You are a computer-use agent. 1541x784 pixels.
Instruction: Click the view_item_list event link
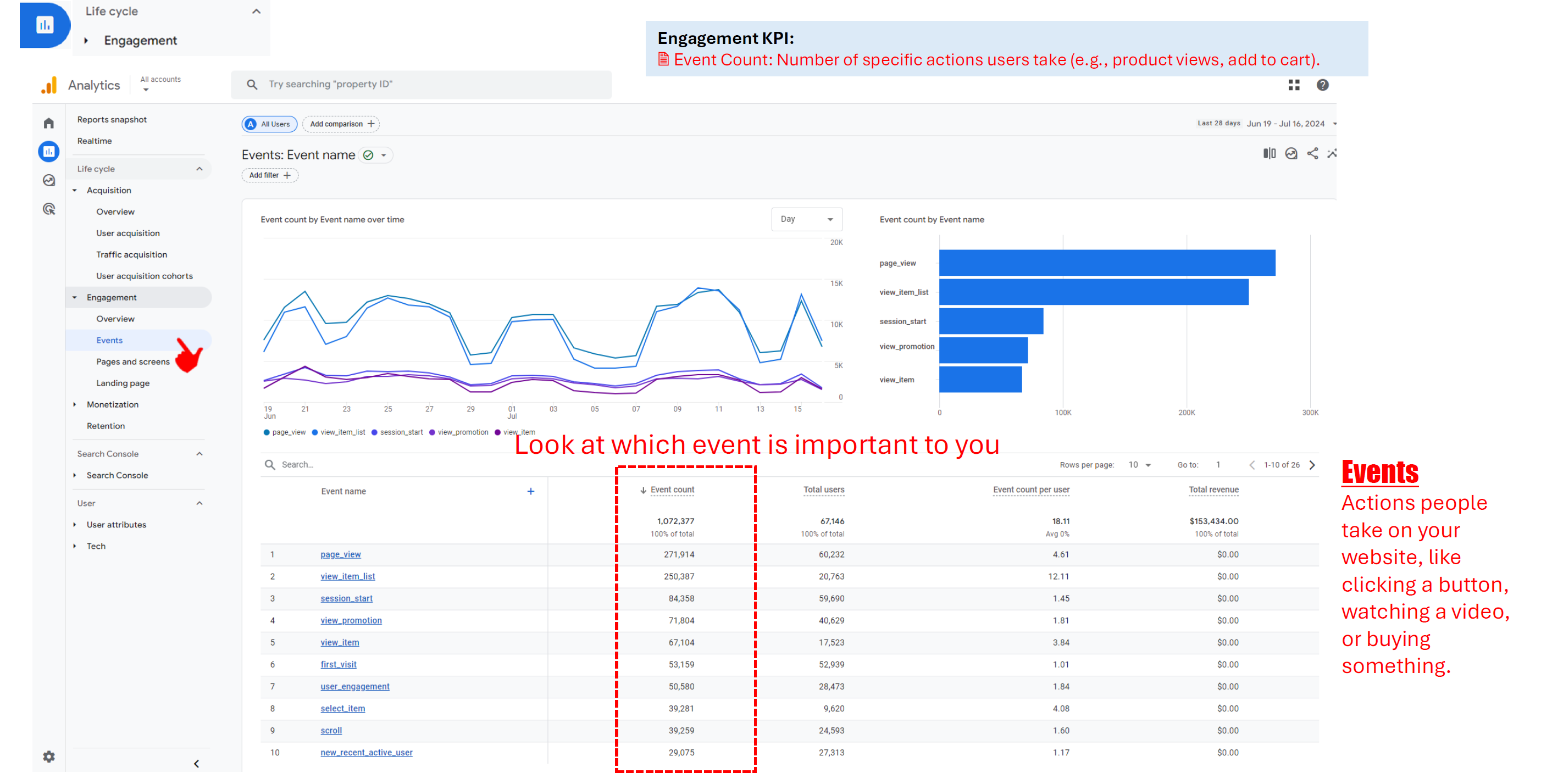[347, 576]
